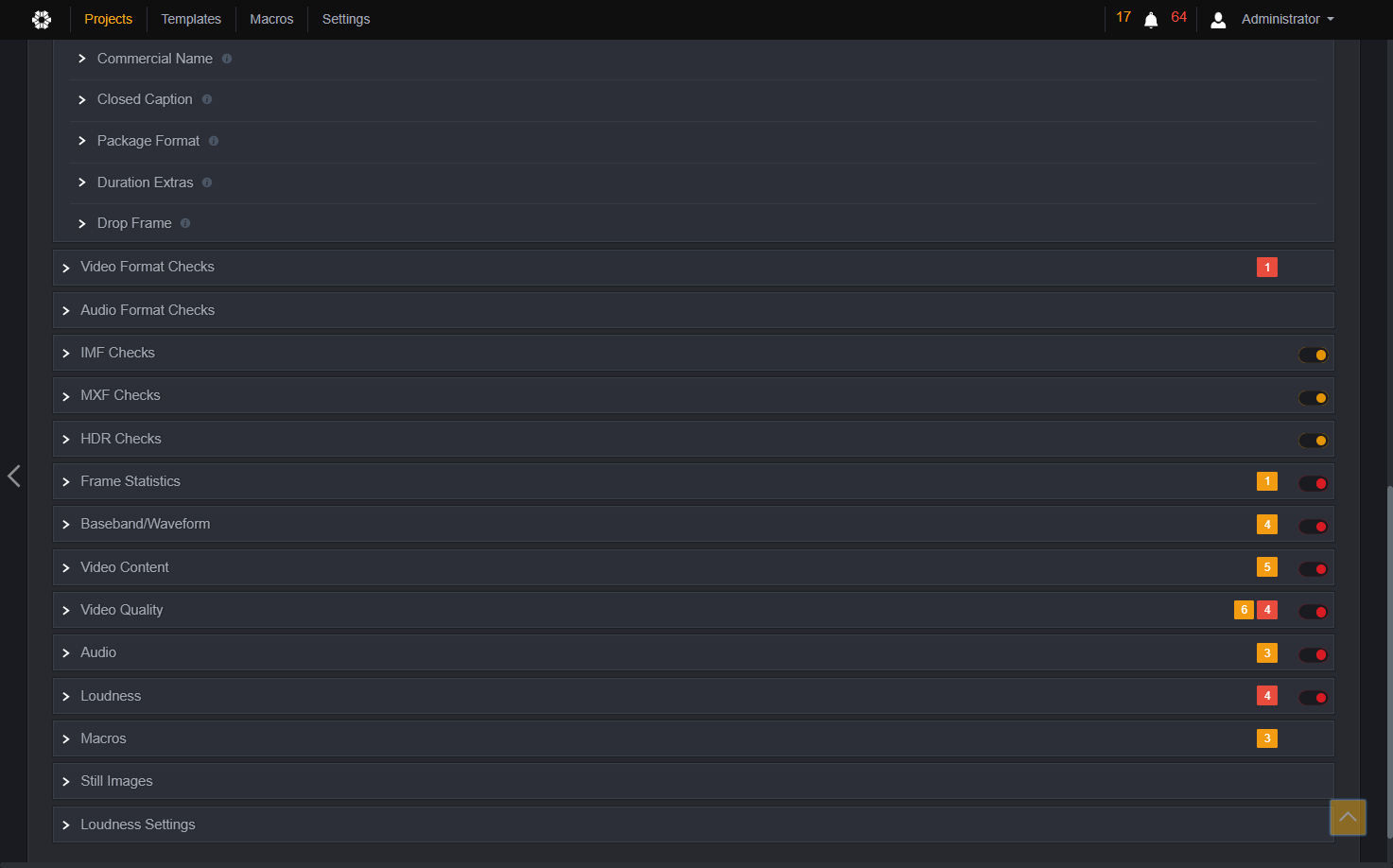Screen dimensions: 1393x868
Task: Click the MXF Checks label
Action: coord(120,395)
